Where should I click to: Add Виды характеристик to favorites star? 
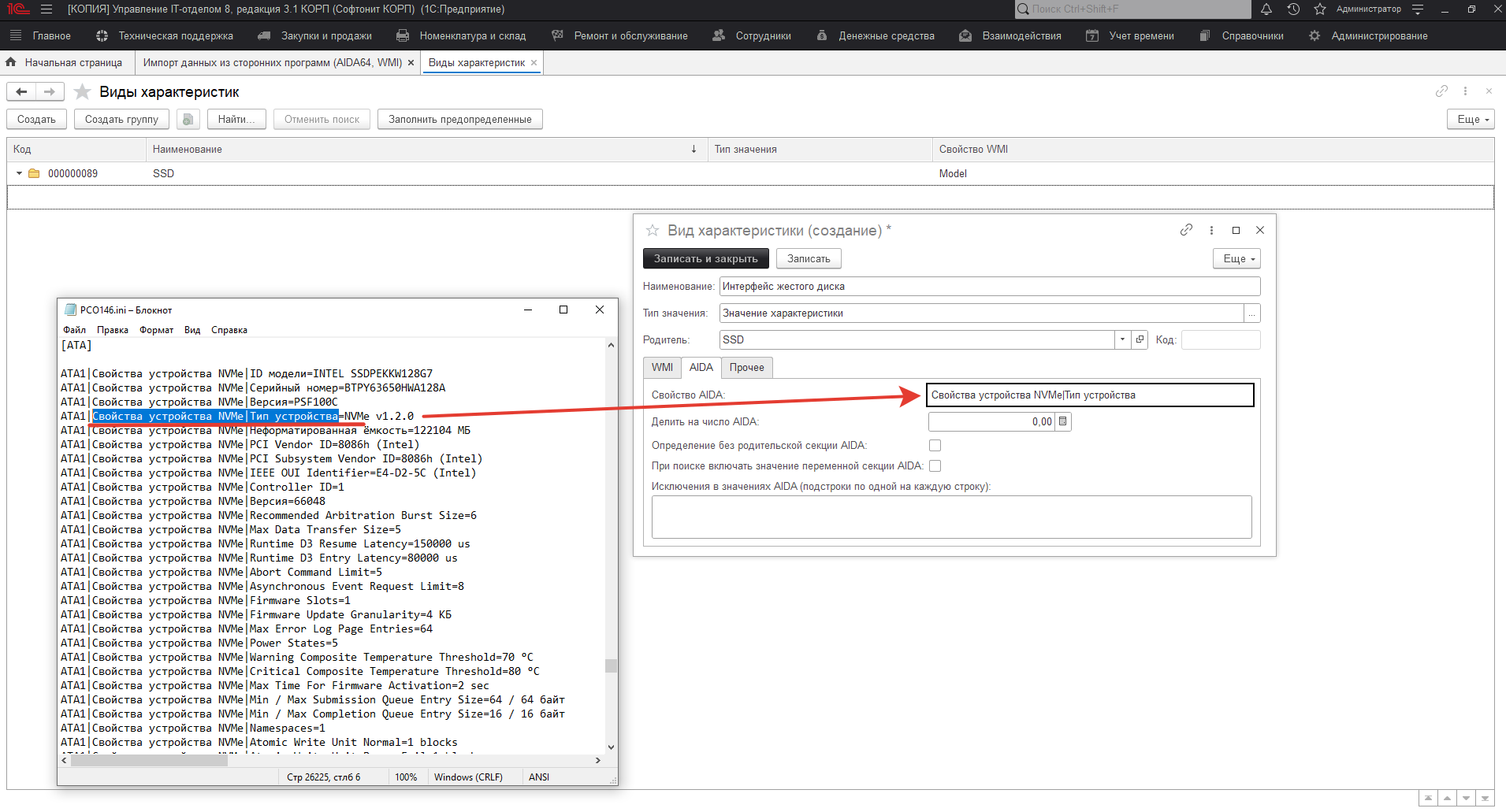[82, 92]
